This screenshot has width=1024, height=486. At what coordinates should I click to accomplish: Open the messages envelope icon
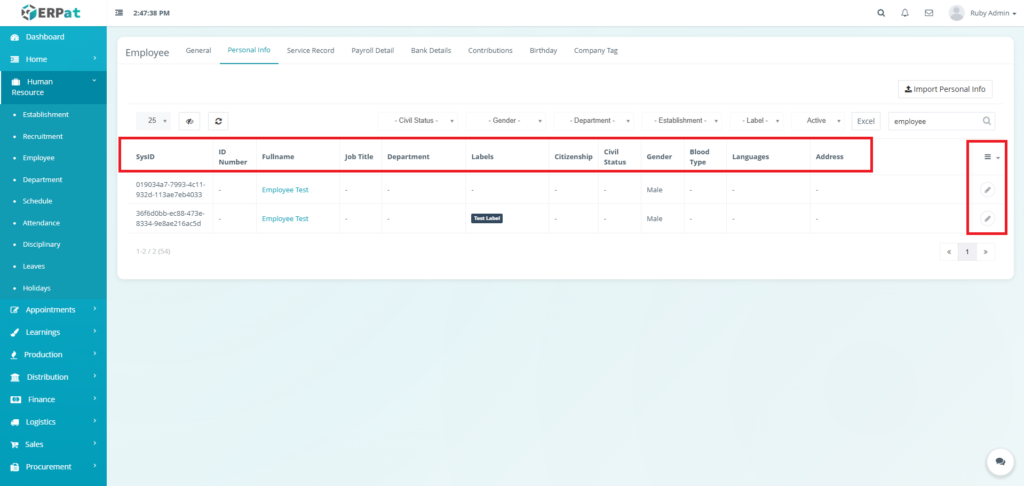[x=929, y=13]
